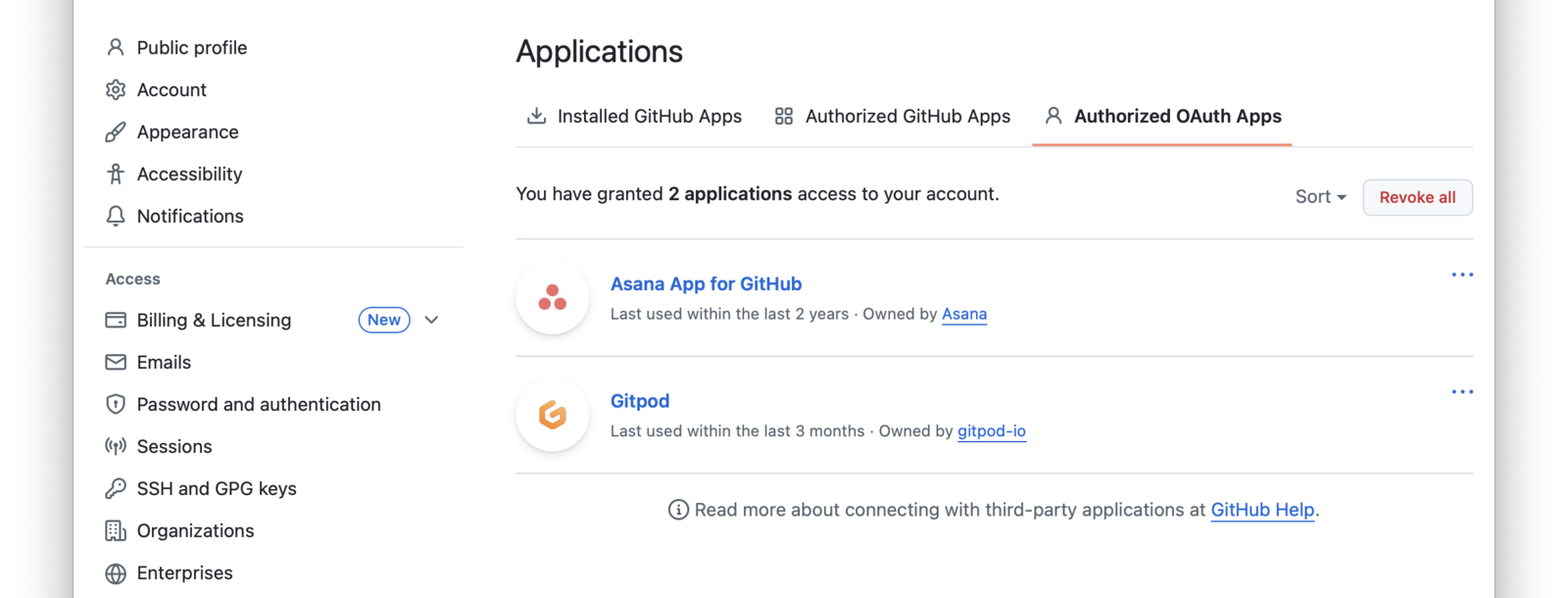Click the Emails envelope icon
1568x598 pixels.
point(116,362)
